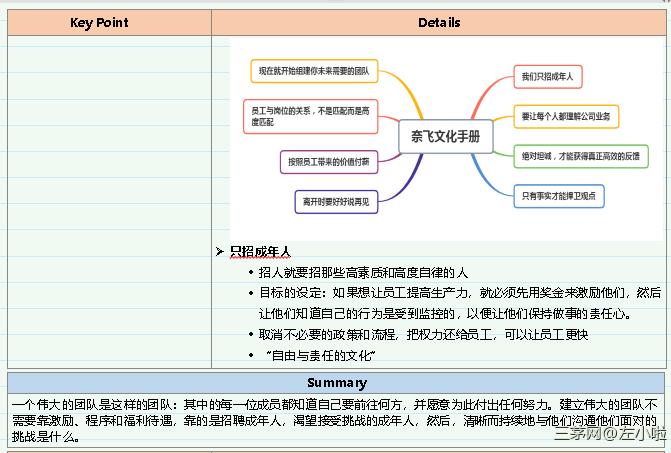Select the '绝对坦诚，才能获得真正高效的反馈' node
The height and width of the screenshot is (453, 671).
click(581, 156)
